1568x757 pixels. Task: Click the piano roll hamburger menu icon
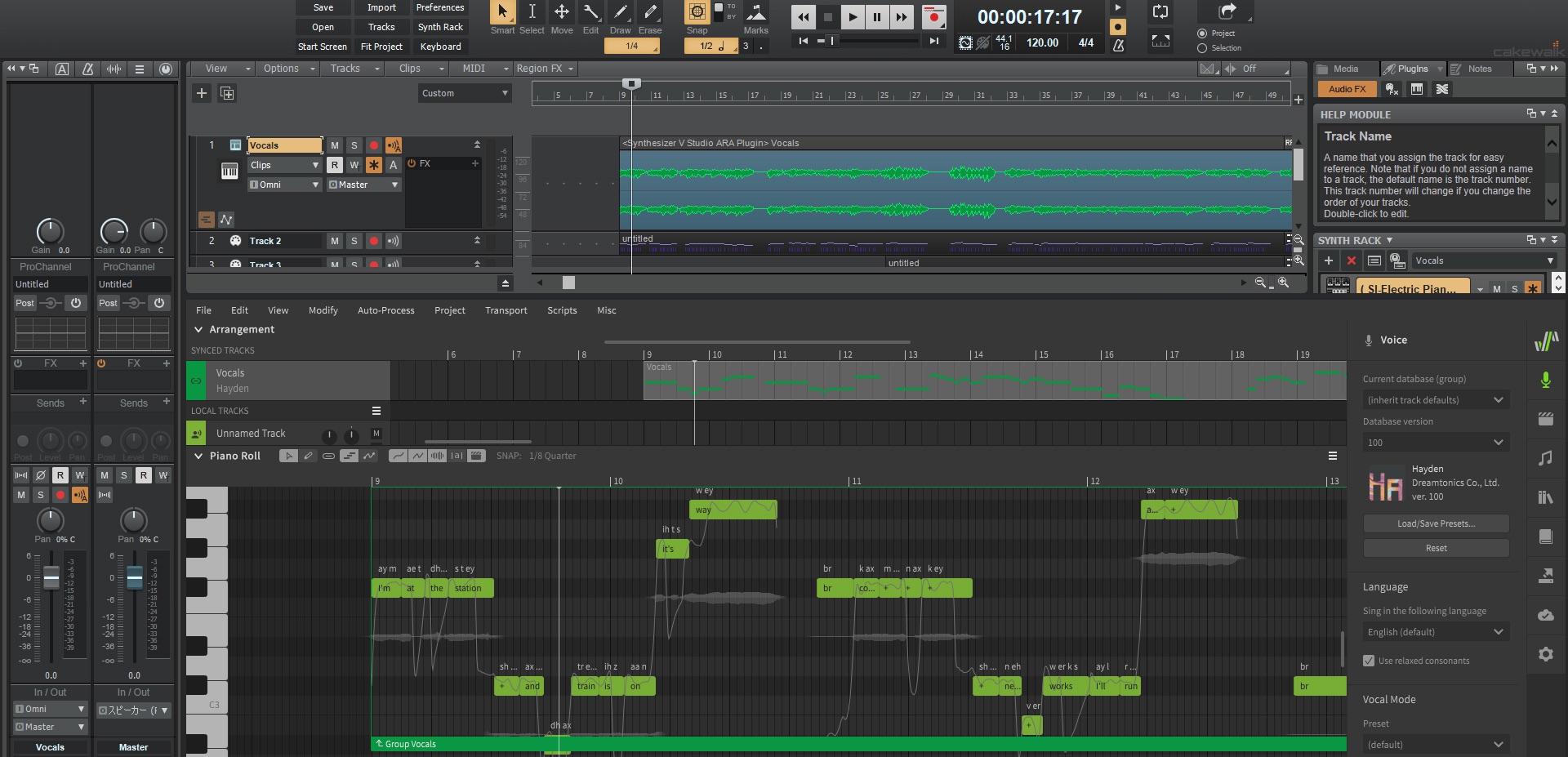pos(1333,456)
